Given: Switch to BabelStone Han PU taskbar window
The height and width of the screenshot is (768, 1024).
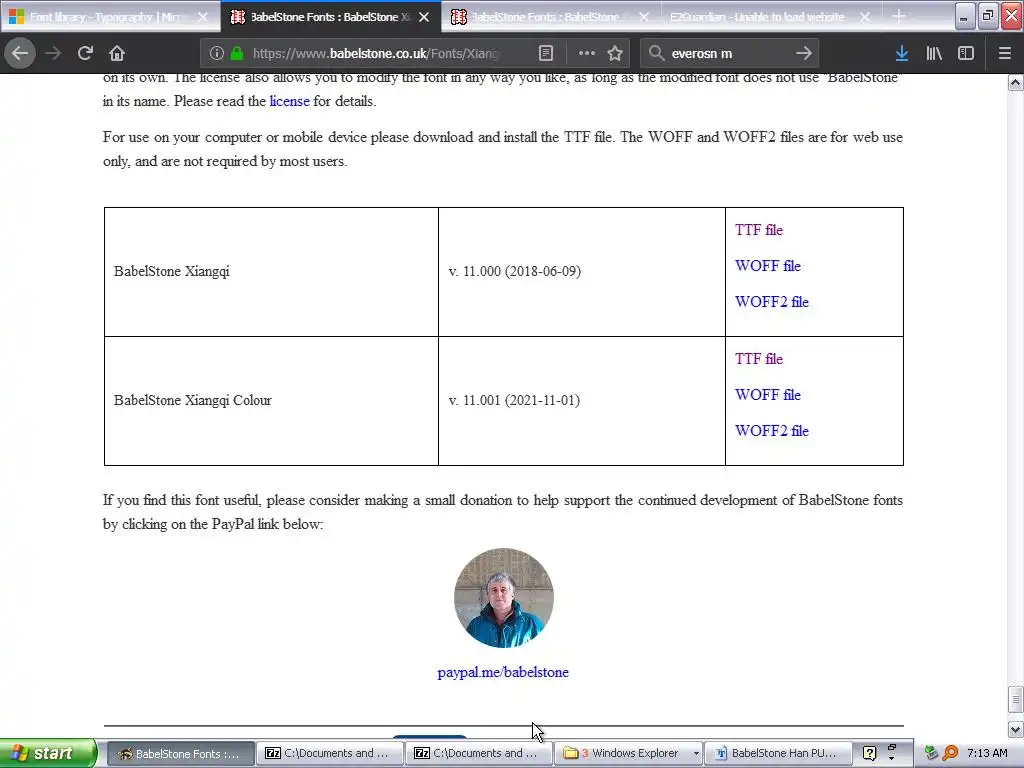Looking at the screenshot, I should pos(778,754).
